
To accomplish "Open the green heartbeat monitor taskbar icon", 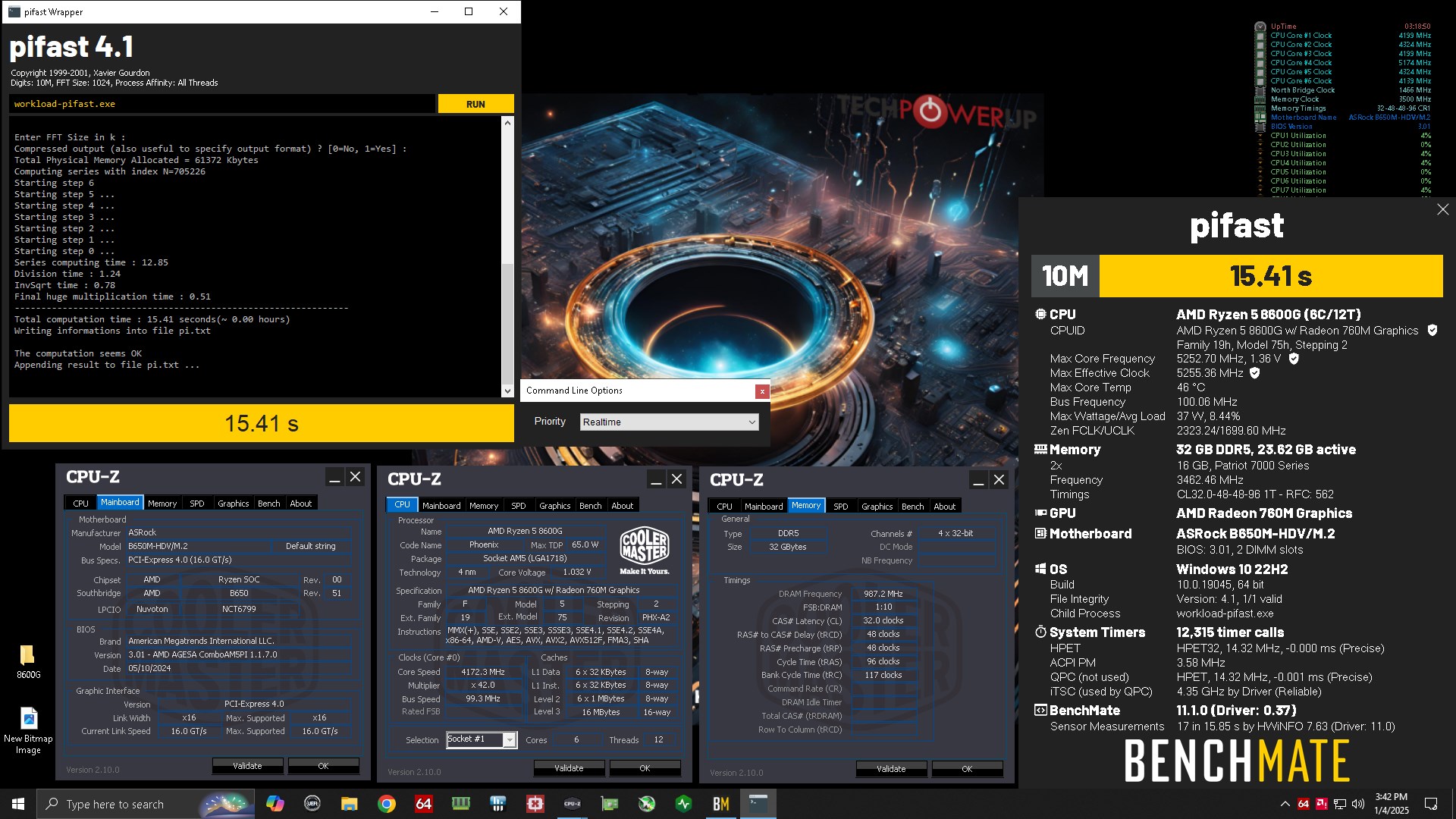I will pos(684,804).
